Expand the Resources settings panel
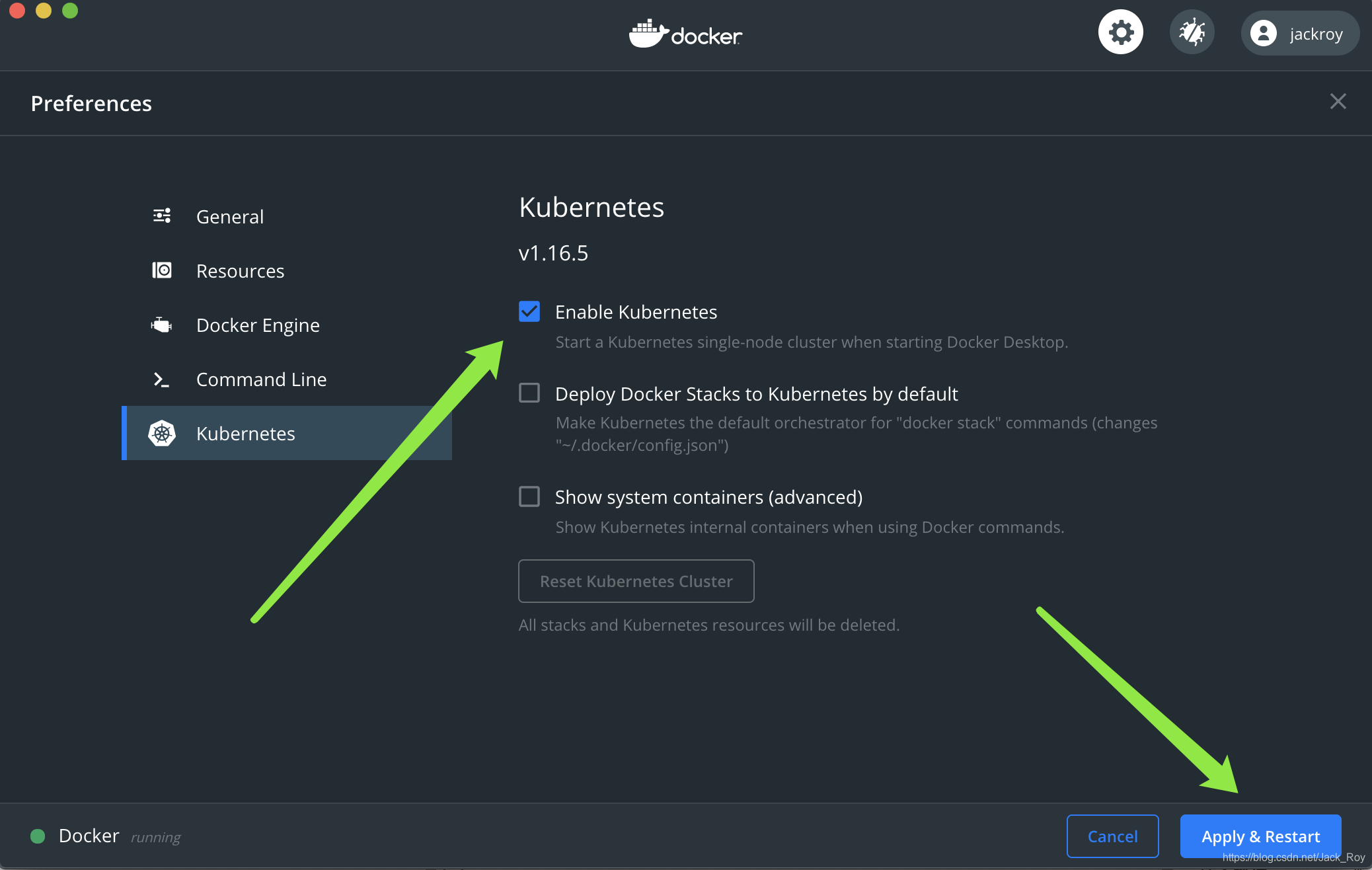The width and height of the screenshot is (1372, 870). point(239,270)
